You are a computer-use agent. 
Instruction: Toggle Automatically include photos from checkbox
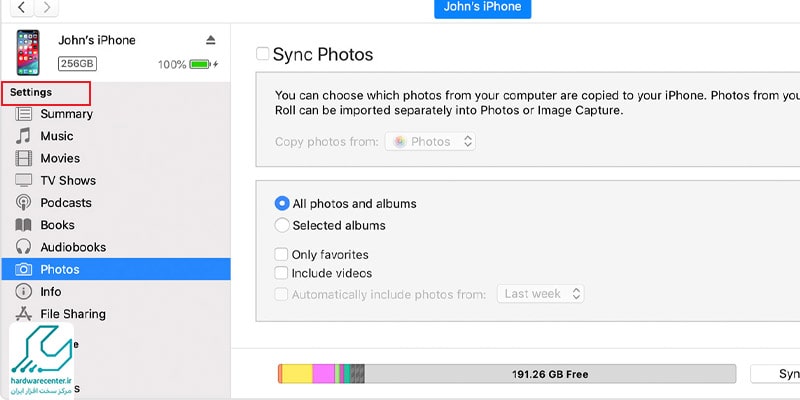(x=281, y=294)
